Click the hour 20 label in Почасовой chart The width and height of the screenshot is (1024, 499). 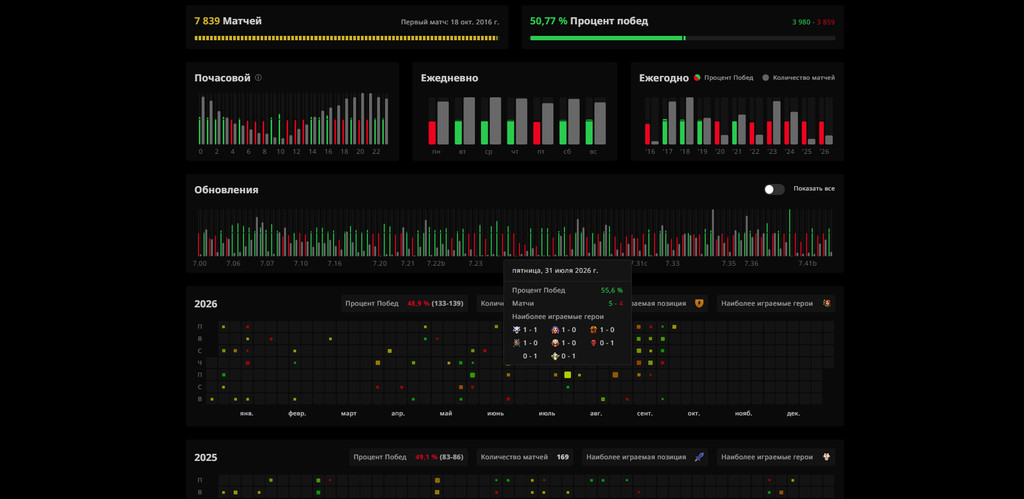point(360,152)
